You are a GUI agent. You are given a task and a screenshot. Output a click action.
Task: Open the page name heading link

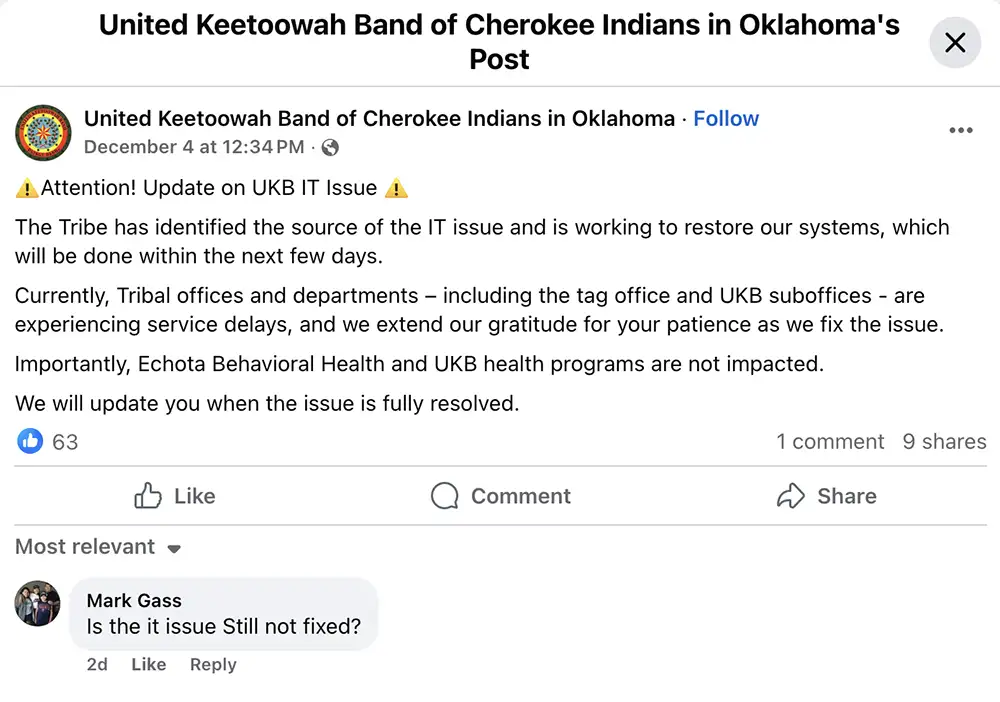pos(380,118)
